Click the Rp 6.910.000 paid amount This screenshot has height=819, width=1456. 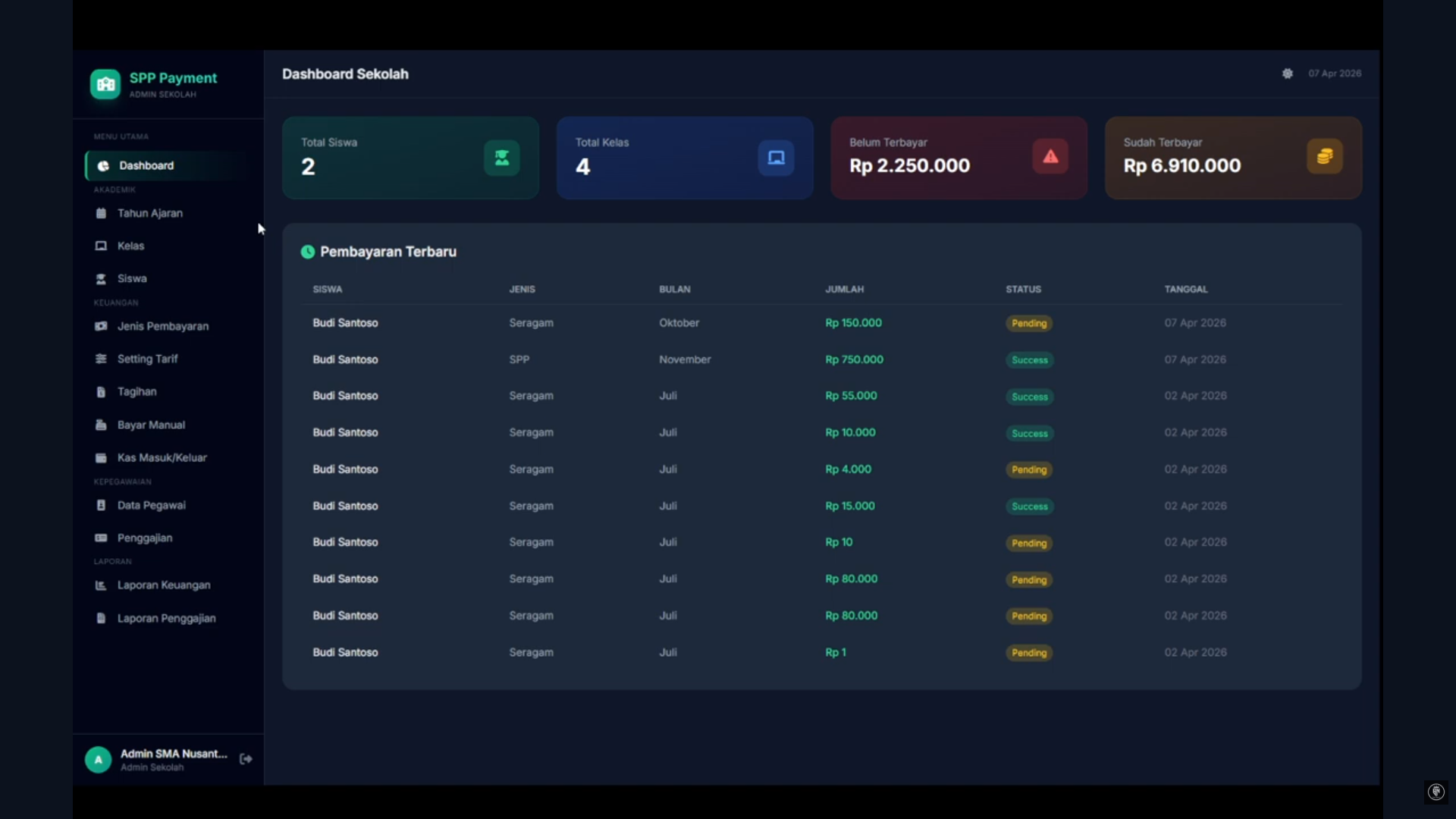coord(1182,165)
